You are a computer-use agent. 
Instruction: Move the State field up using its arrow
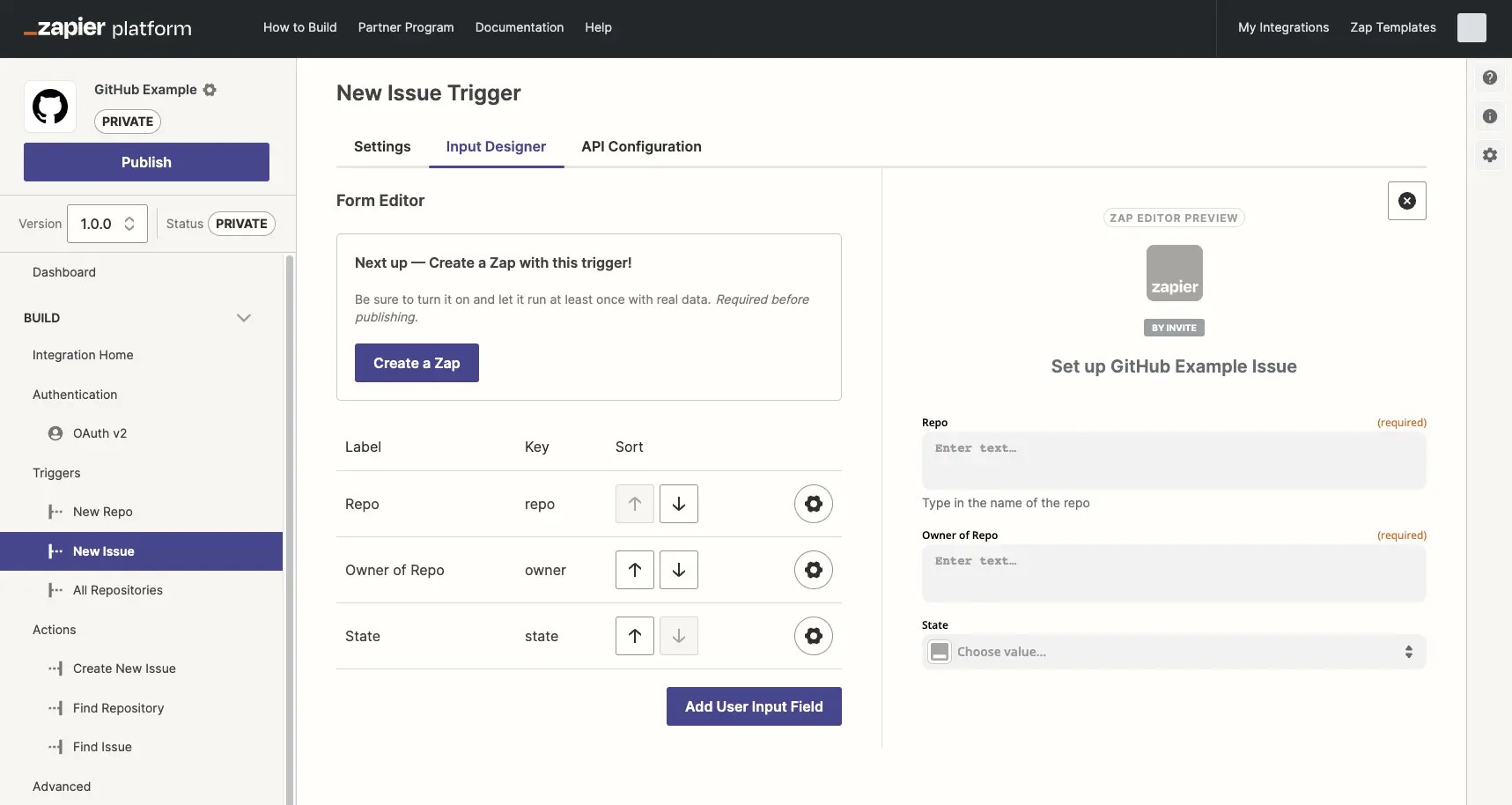[x=634, y=635]
